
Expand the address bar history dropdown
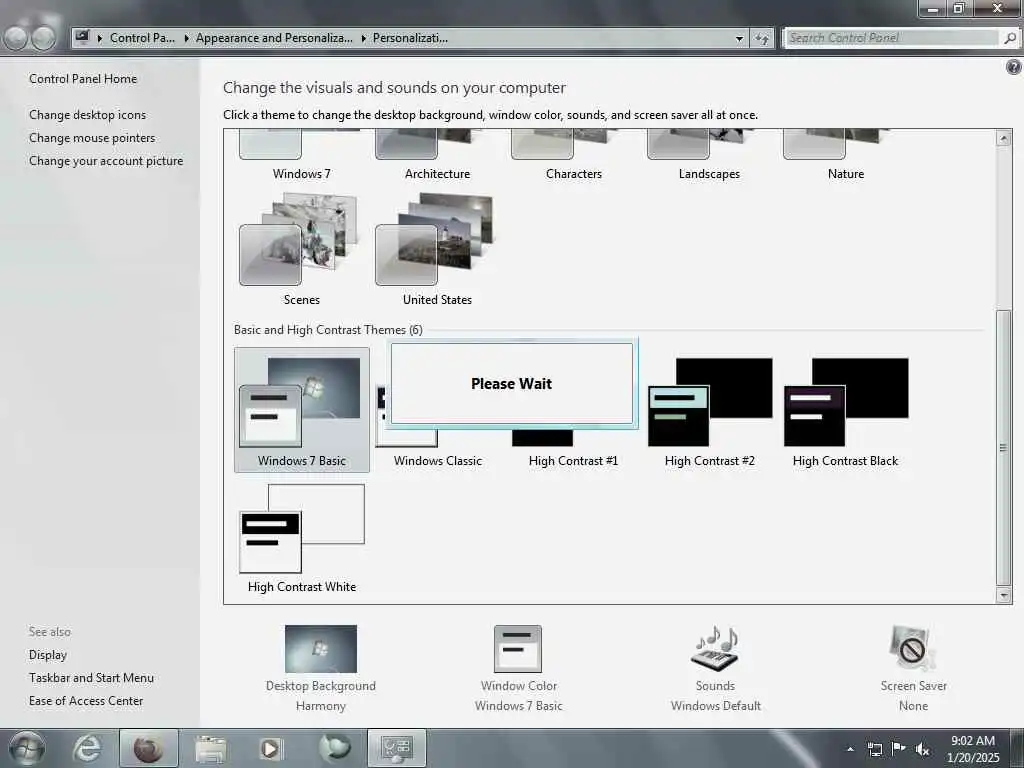point(739,39)
